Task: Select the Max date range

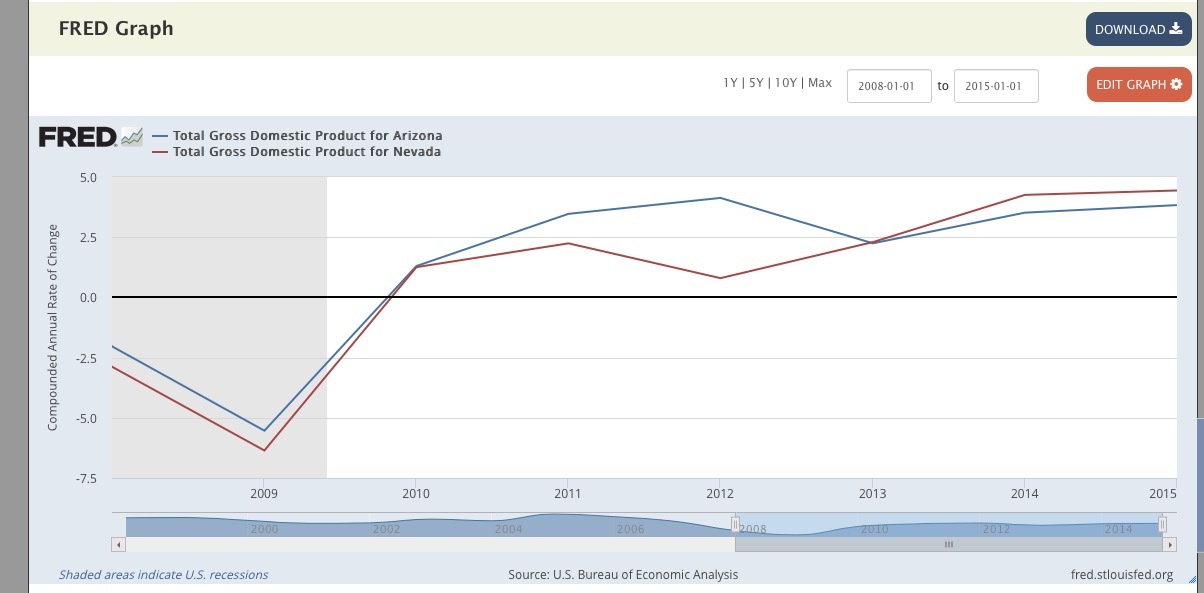Action: [819, 83]
